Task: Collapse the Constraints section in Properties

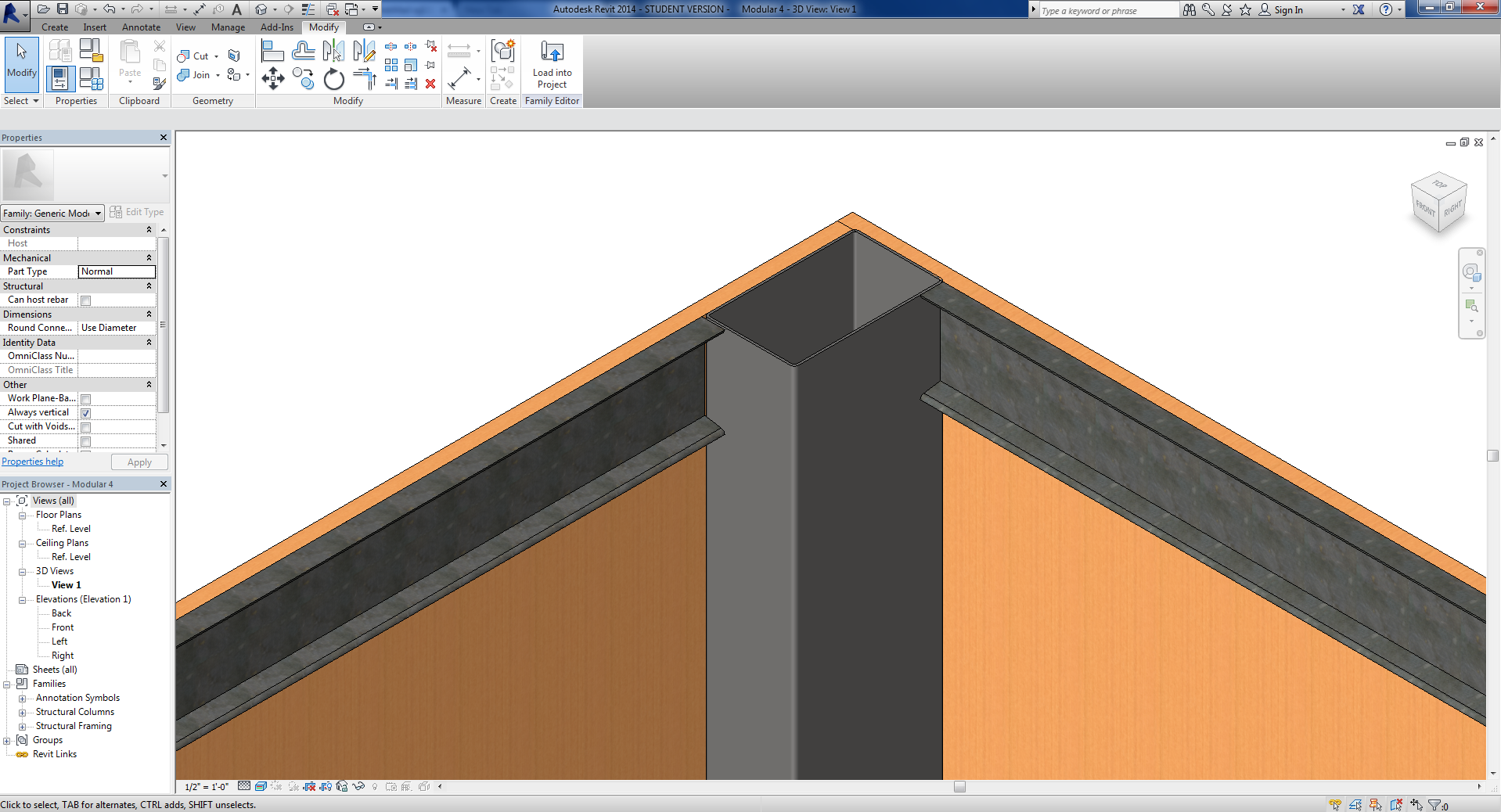Action: [x=149, y=229]
